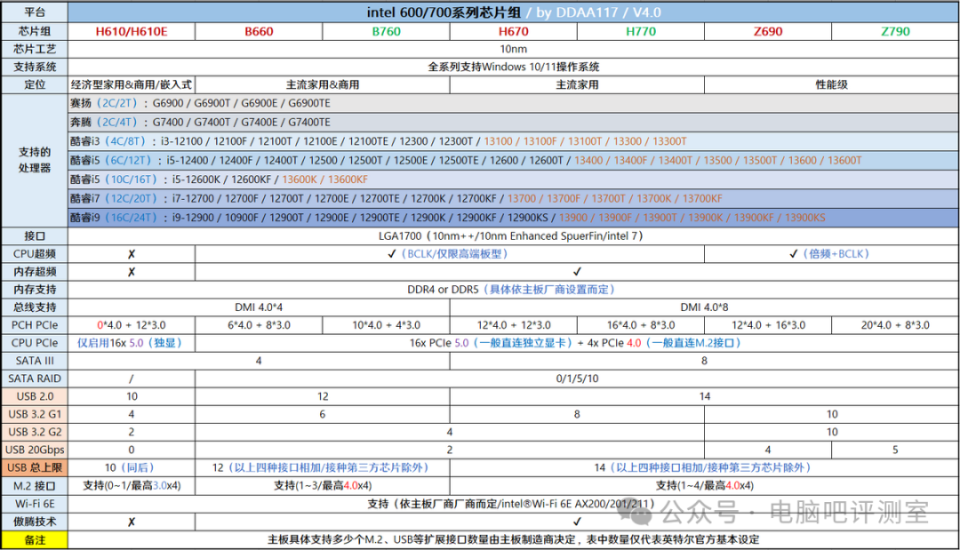The width and height of the screenshot is (960, 550).
Task: Click the value 5 in USB 20Gbps row
Action: pyautogui.click(x=895, y=450)
